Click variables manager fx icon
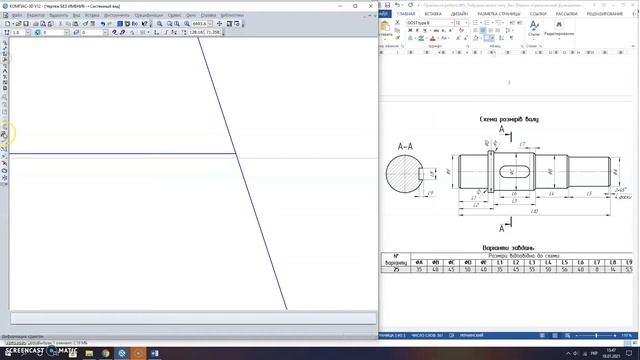 pos(134,24)
